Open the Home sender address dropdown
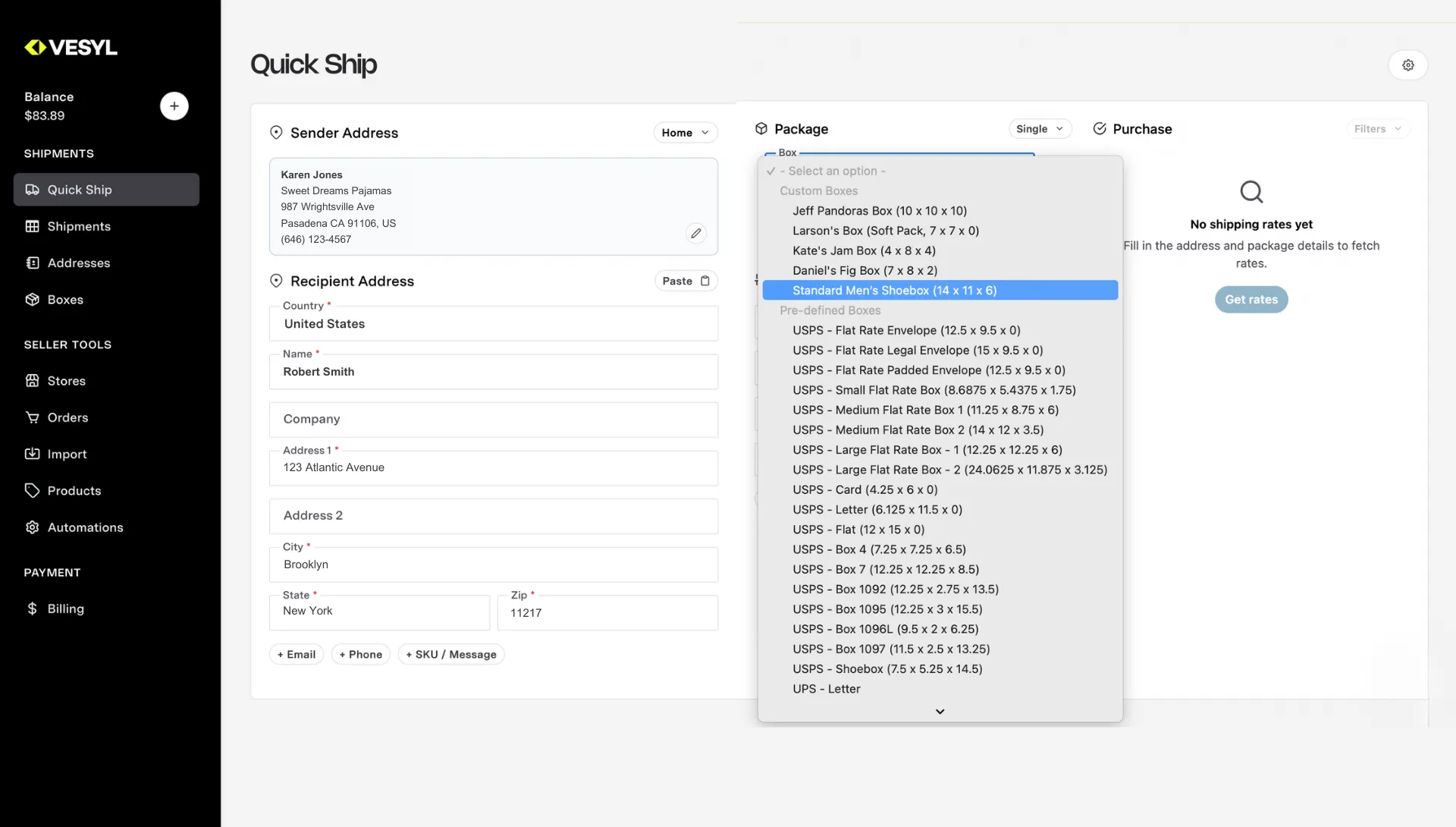1456x827 pixels. (x=686, y=133)
